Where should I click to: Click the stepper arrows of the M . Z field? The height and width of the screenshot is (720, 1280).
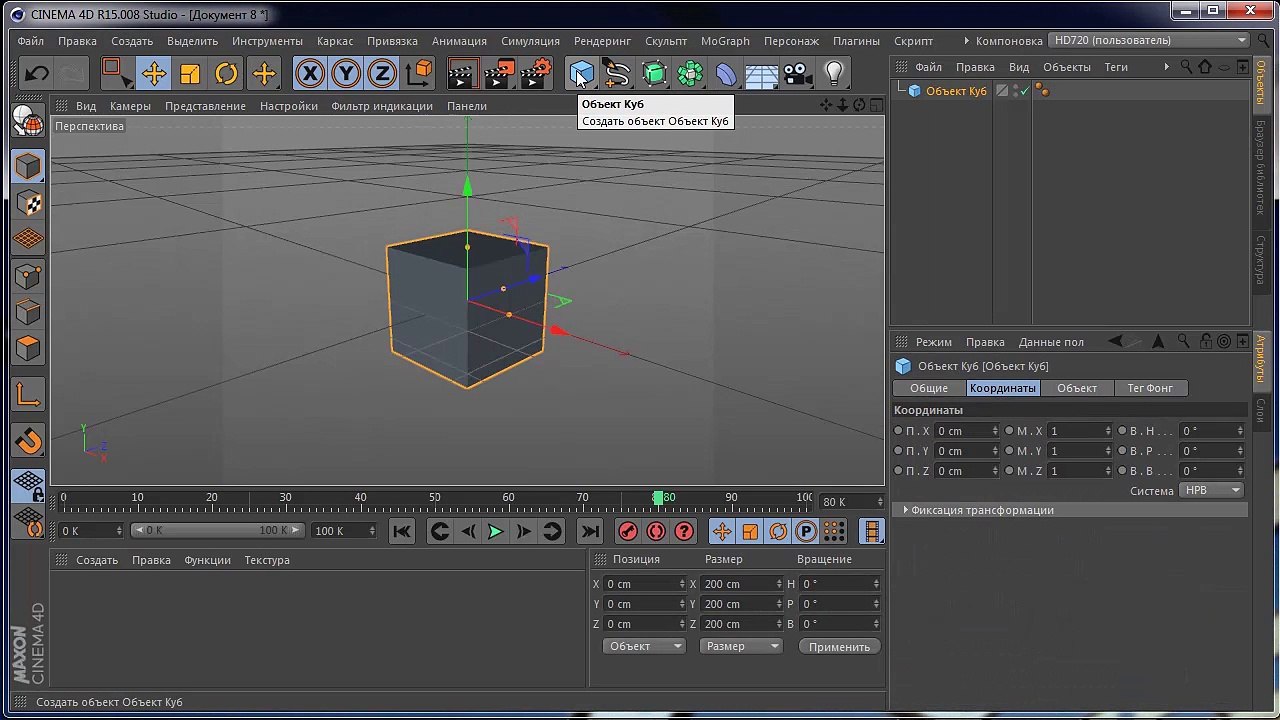[x=1107, y=471]
